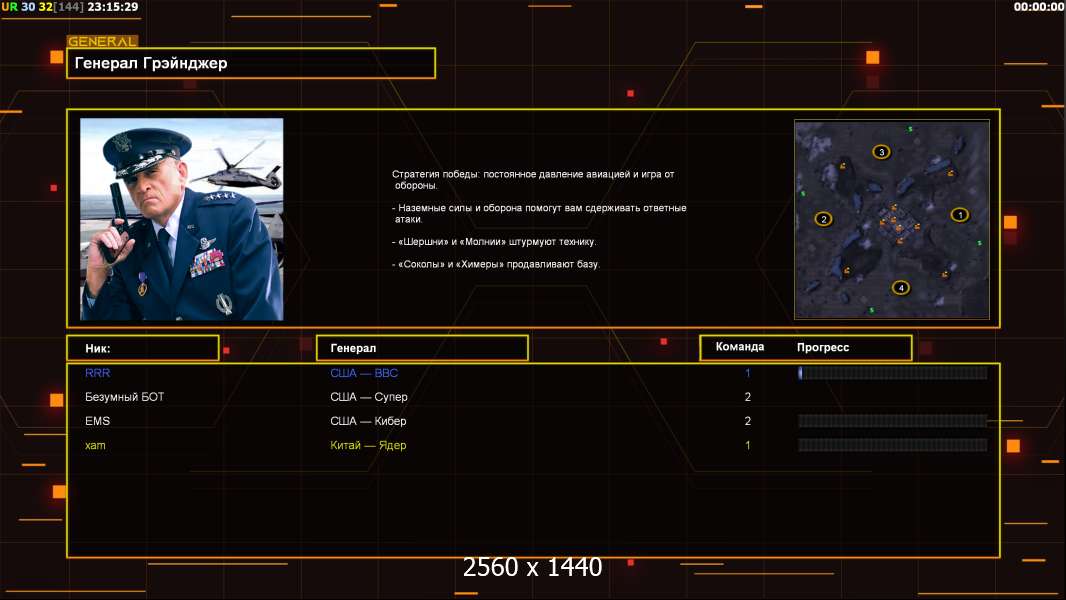Pick start position 3 marker on map

click(881, 152)
